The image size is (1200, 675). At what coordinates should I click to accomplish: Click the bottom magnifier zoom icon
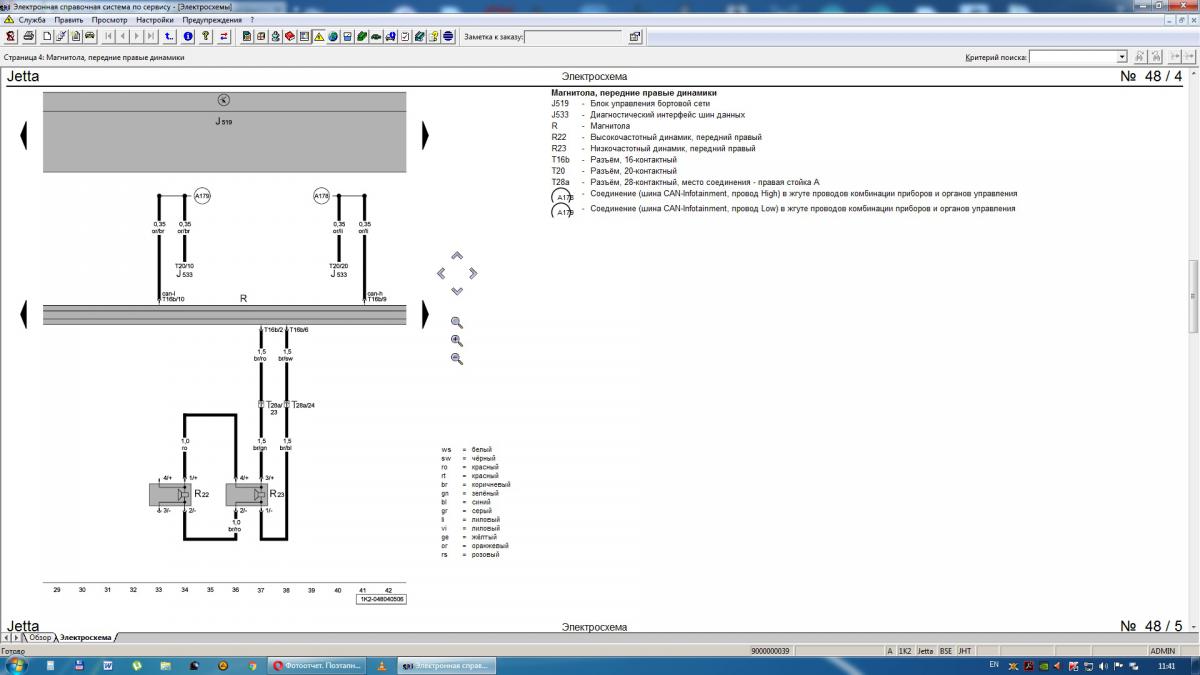pyautogui.click(x=457, y=358)
